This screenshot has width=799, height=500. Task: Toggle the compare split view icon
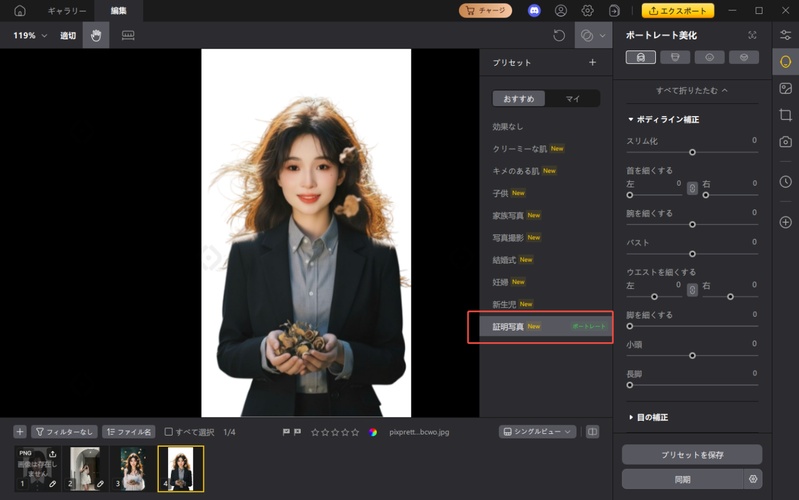point(592,432)
